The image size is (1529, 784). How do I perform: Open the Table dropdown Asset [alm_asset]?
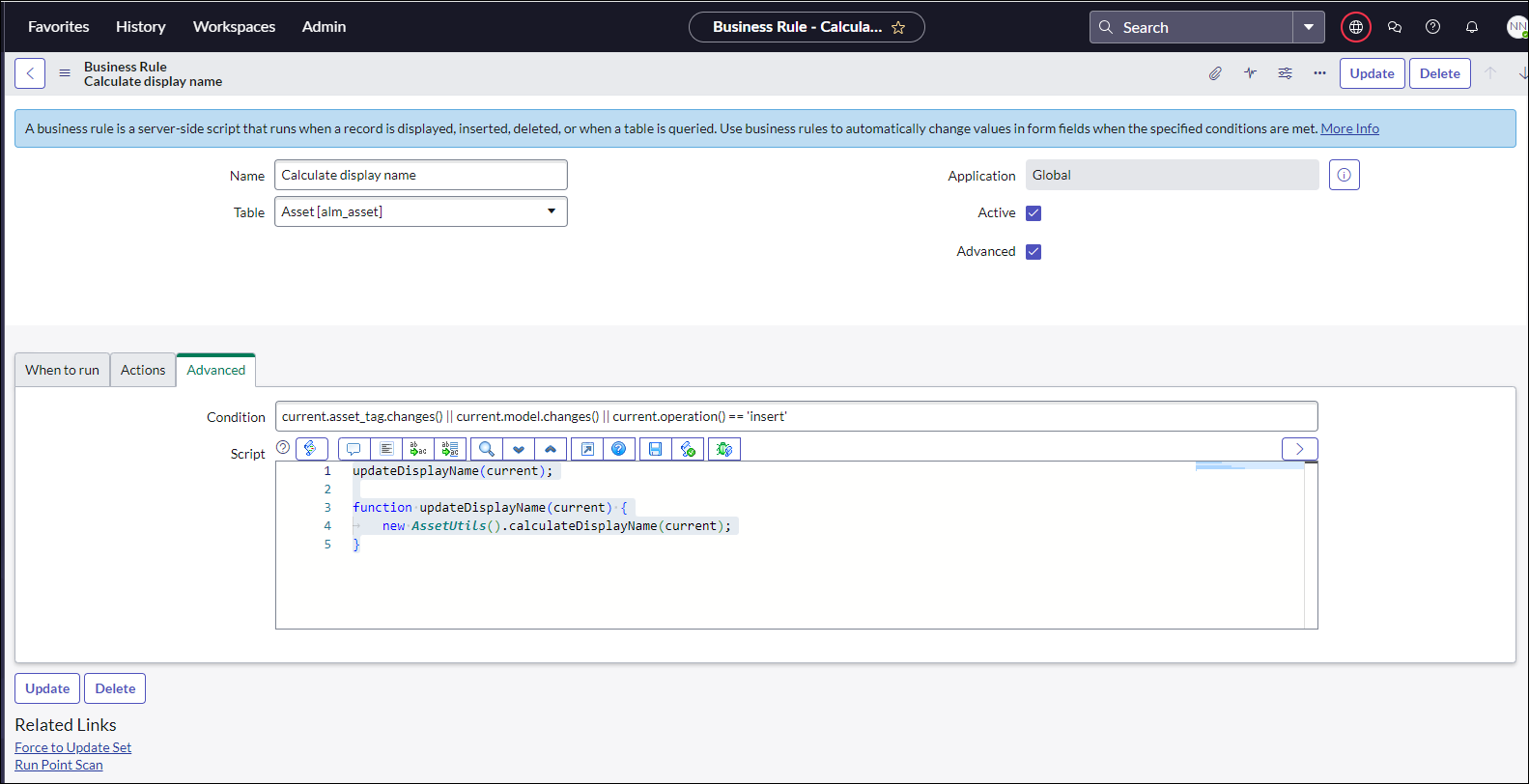(x=421, y=211)
